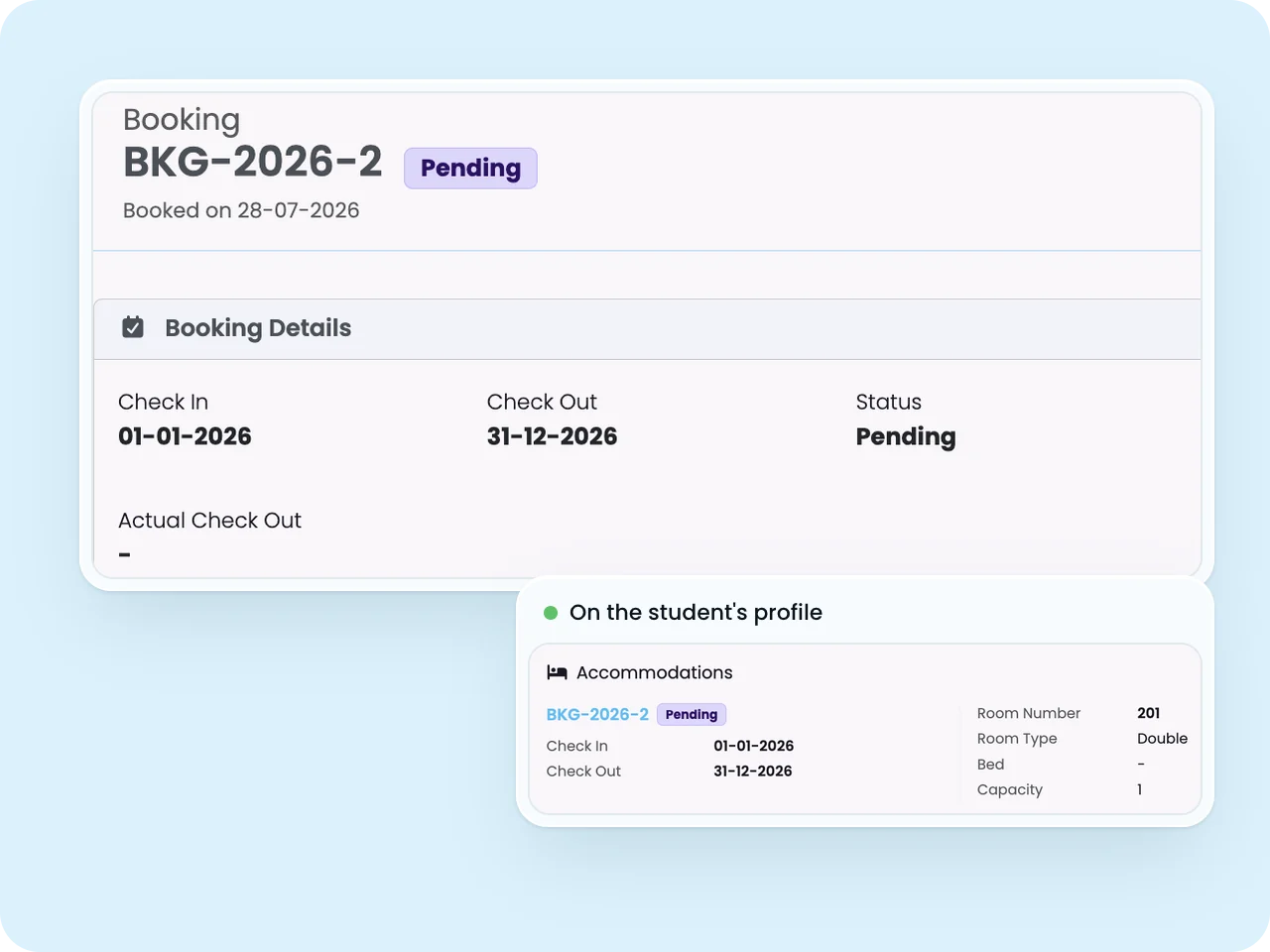Click the Capacity label

1010,789
